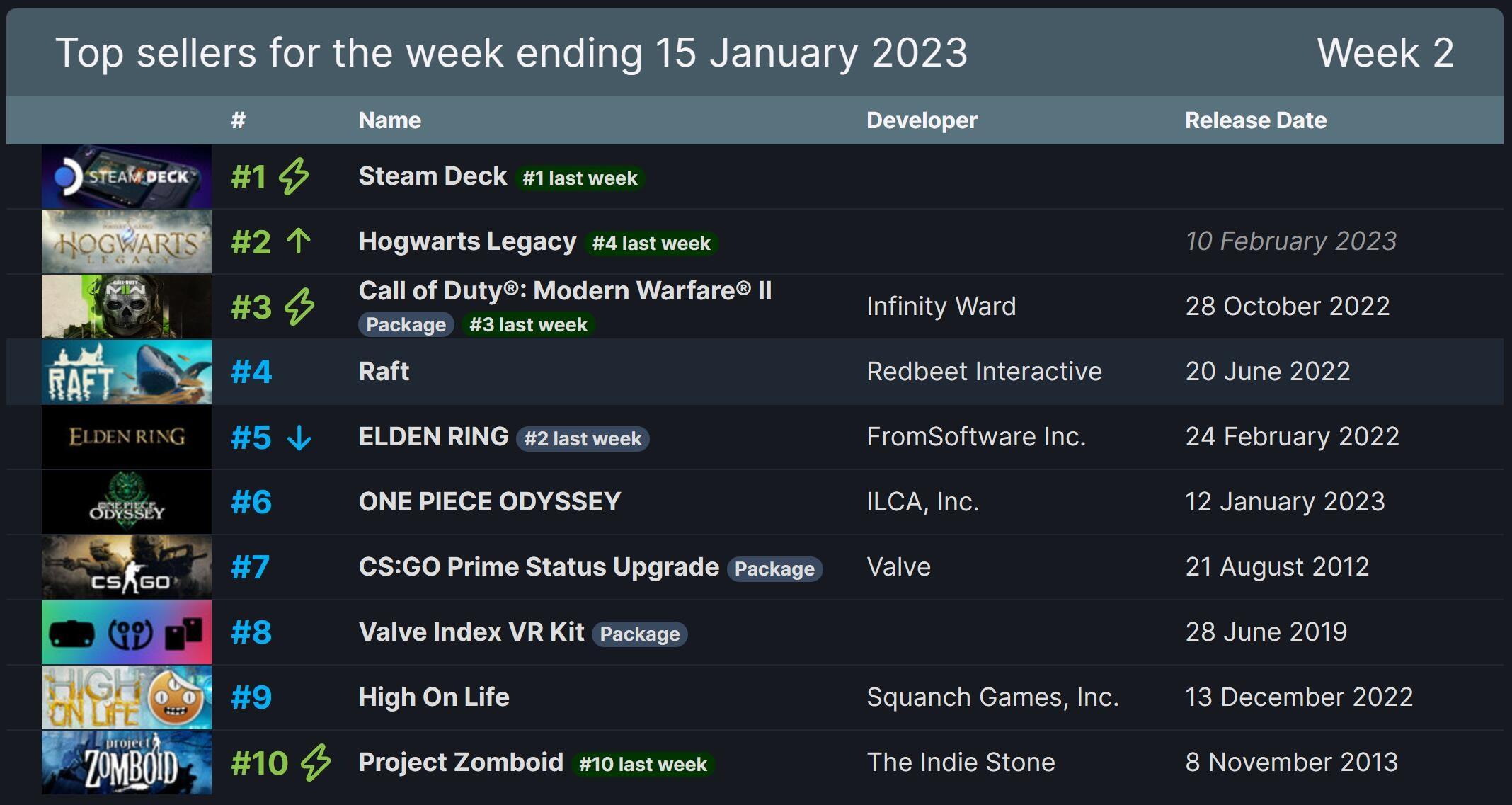
Task: Click the blue down arrow beside #5
Action: coord(299,438)
